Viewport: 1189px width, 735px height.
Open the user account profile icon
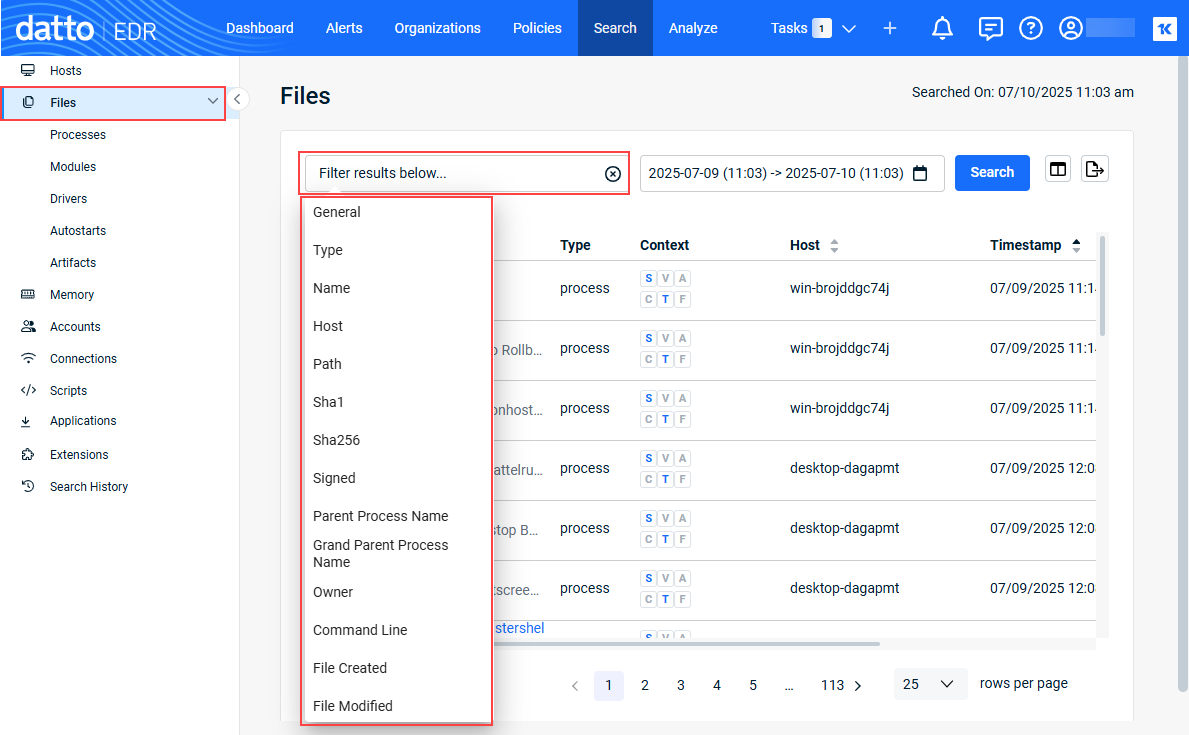(1071, 28)
